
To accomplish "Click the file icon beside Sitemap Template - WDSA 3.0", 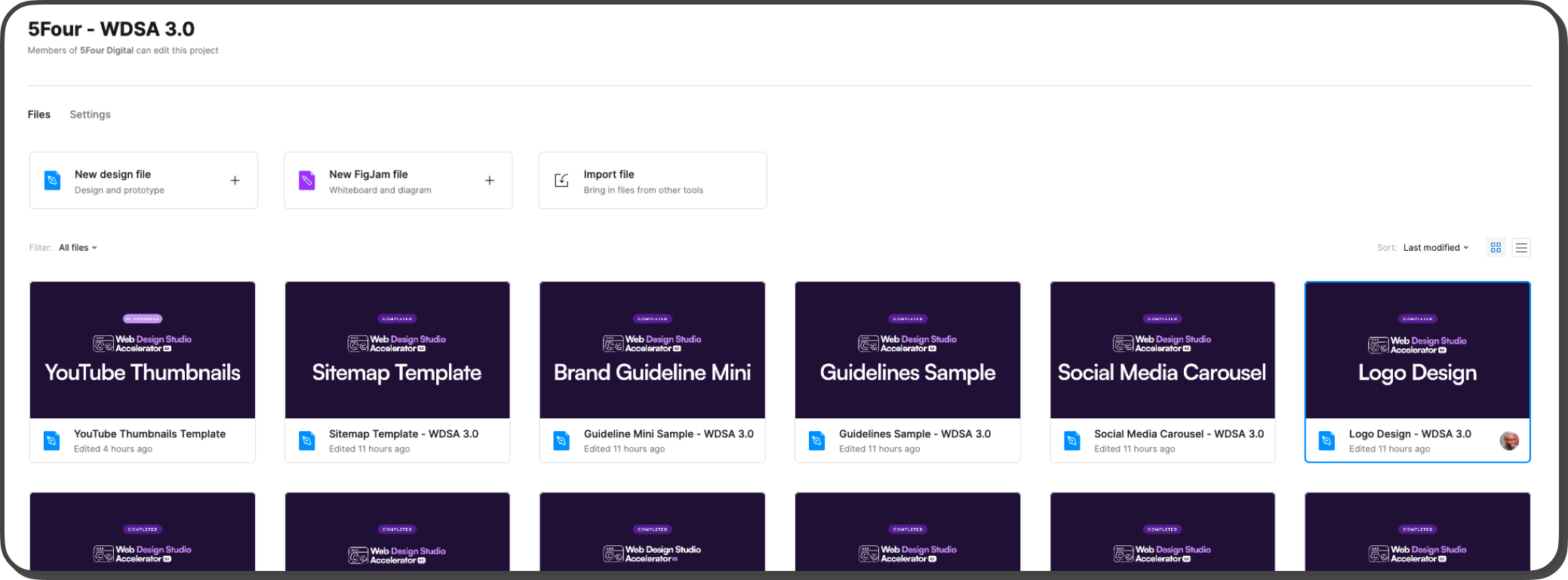I will pos(306,440).
